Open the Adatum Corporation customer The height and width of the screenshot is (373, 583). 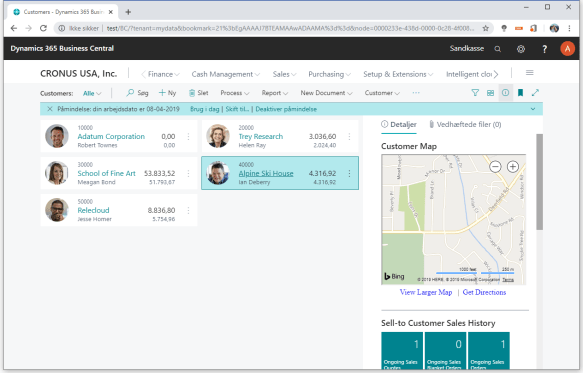pos(111,136)
